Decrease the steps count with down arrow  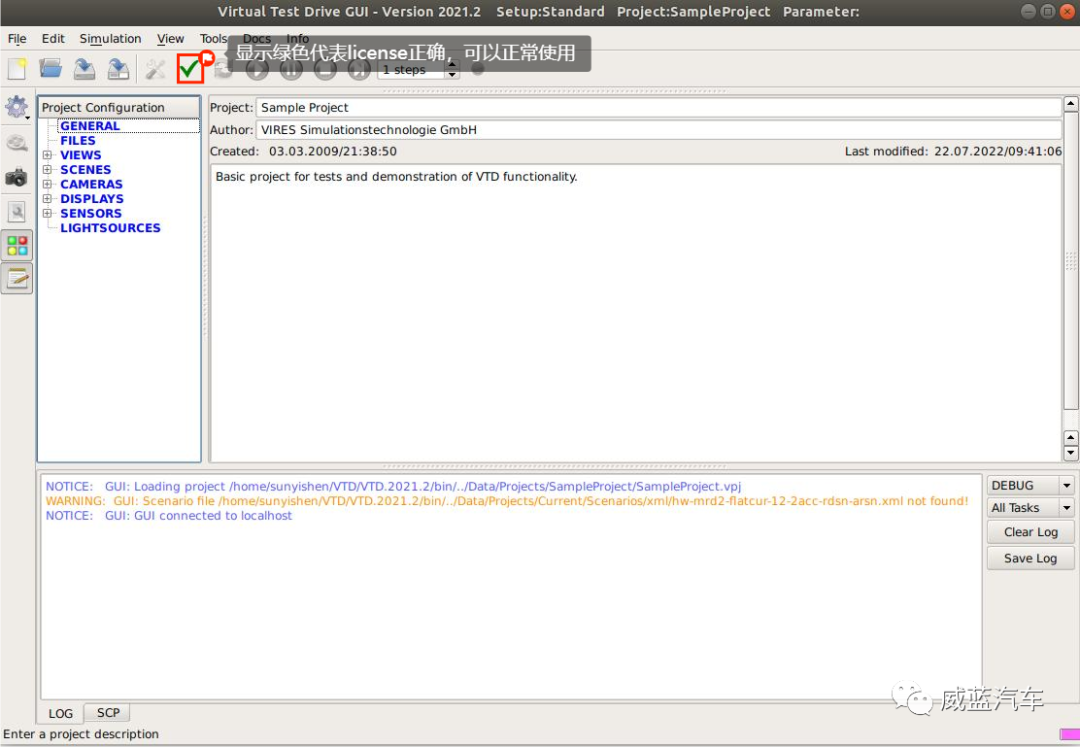coord(453,74)
